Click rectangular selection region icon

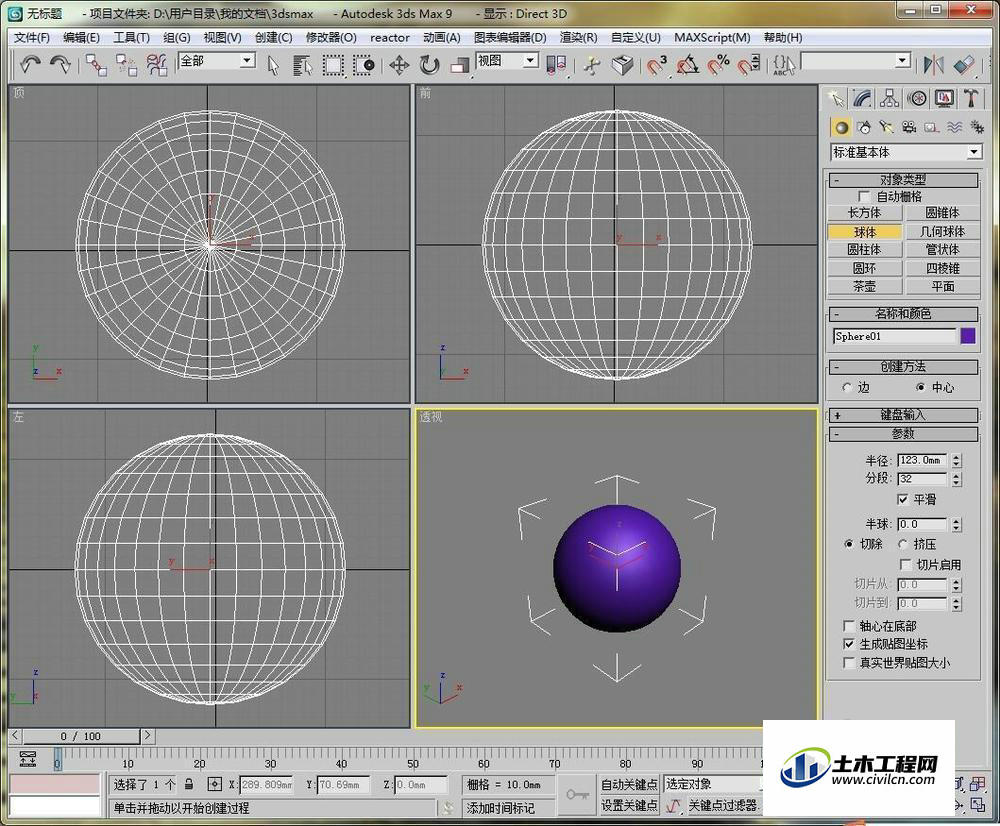[333, 65]
